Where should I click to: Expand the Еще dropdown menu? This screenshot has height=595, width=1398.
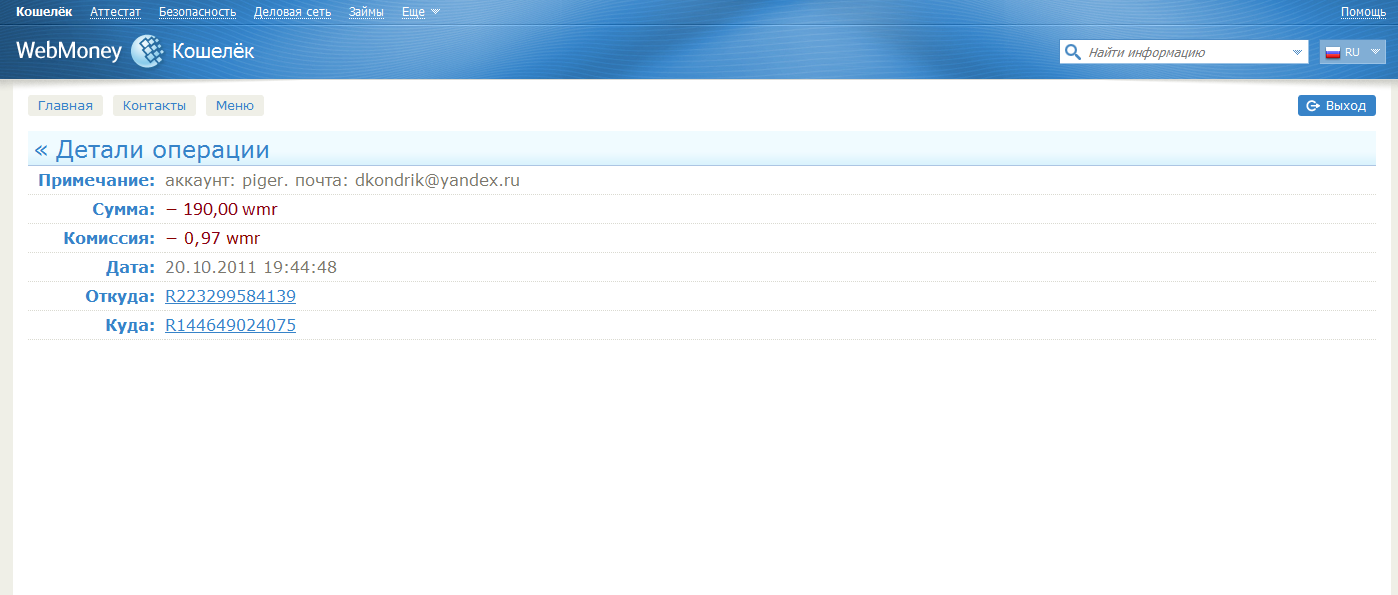coord(420,12)
